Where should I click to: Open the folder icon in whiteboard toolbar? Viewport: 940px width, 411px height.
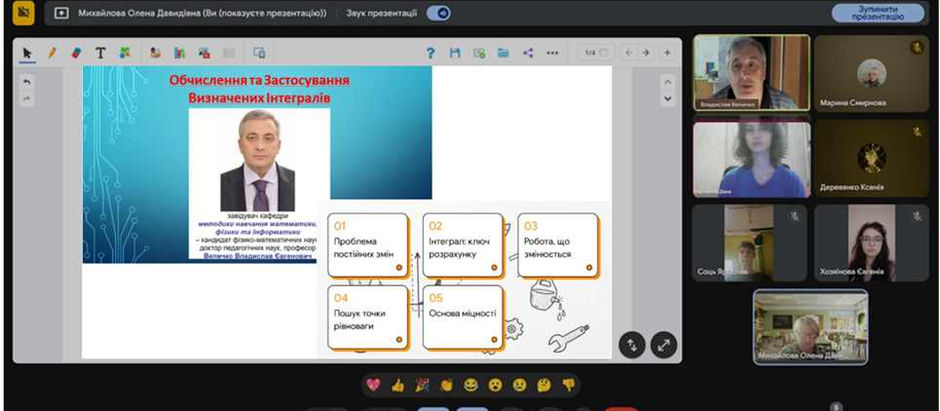504,53
